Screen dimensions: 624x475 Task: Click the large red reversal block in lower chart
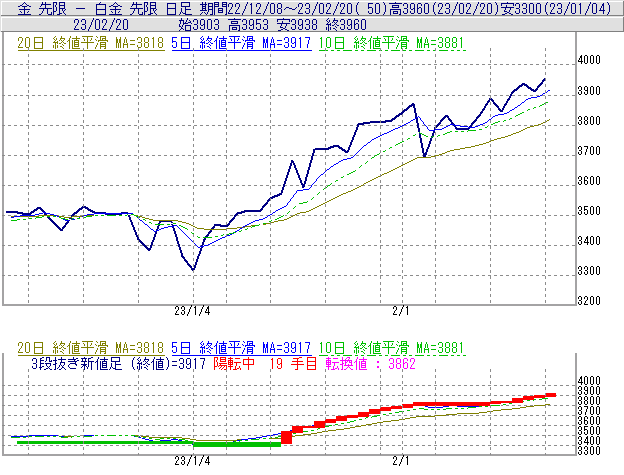point(287,437)
